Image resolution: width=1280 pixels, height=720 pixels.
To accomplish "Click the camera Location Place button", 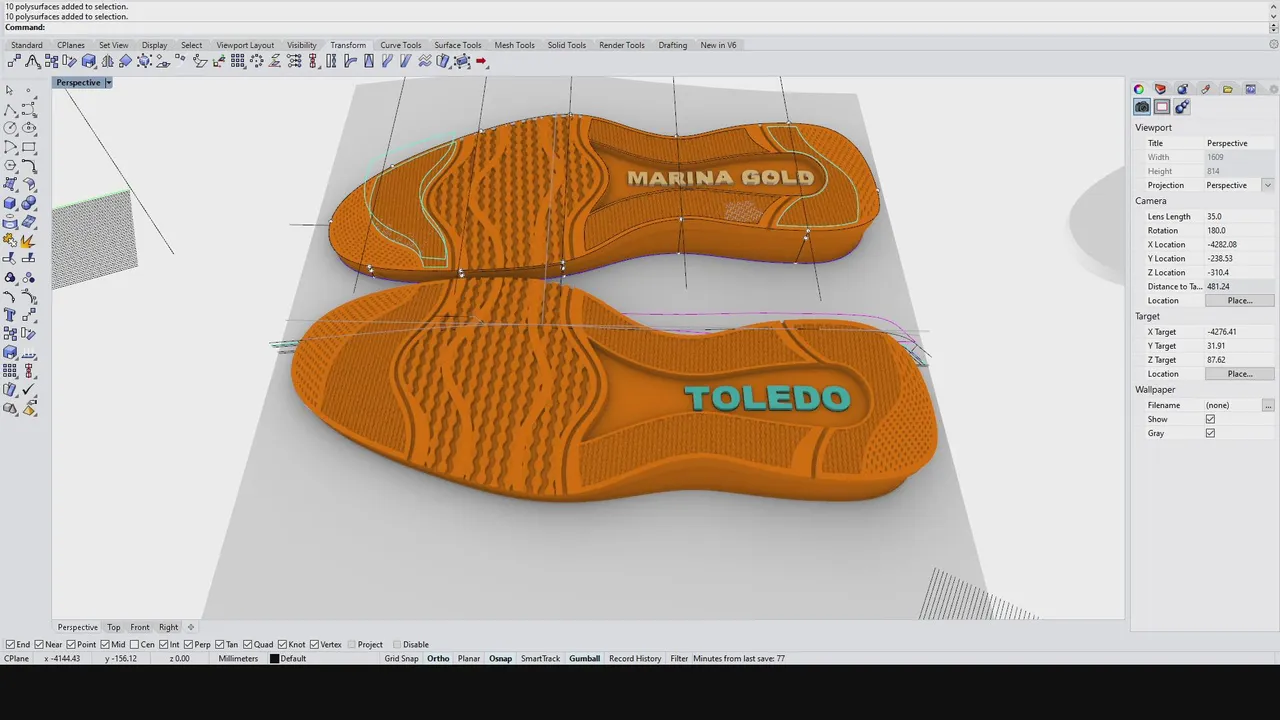I will [x=1239, y=300].
